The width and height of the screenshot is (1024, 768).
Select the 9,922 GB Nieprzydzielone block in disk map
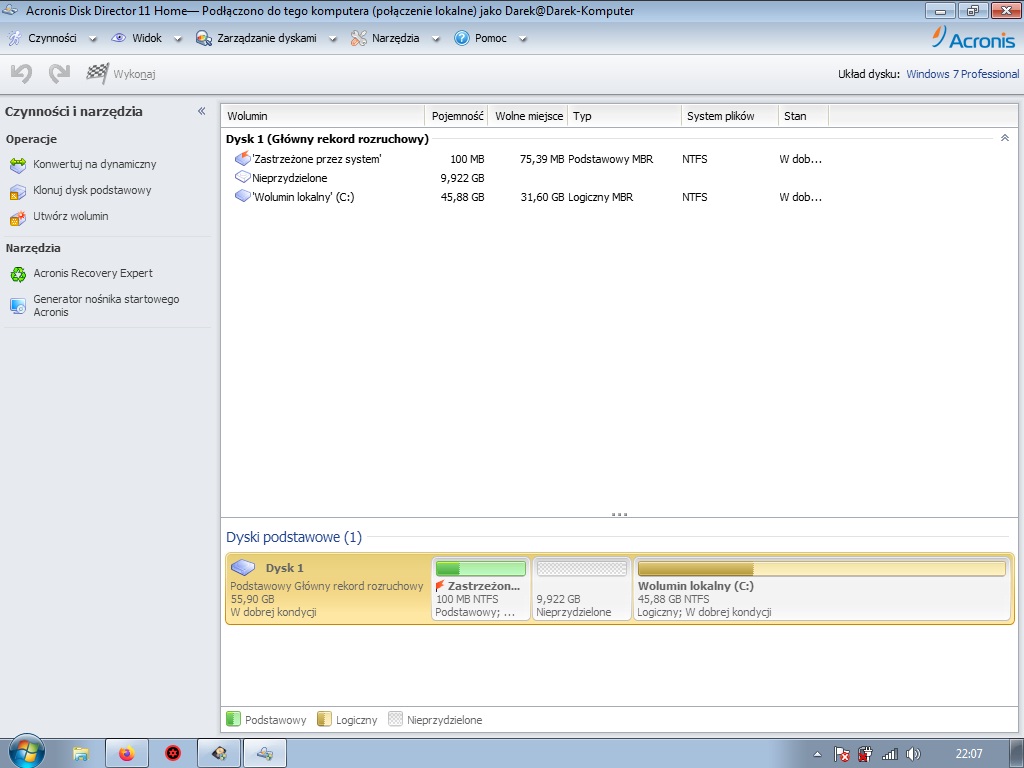(581, 589)
